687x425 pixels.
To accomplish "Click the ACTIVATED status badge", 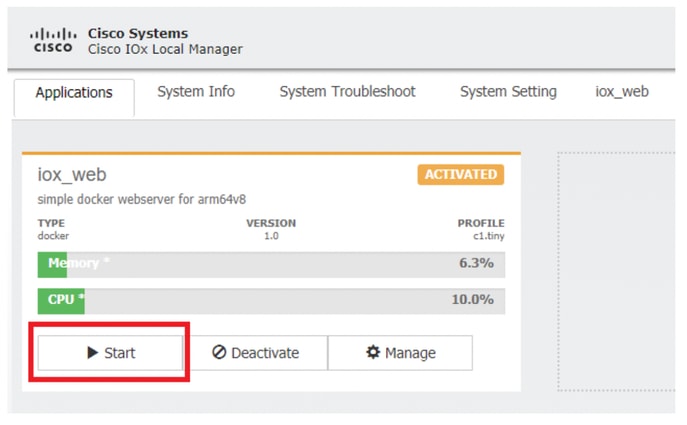I will click(460, 174).
